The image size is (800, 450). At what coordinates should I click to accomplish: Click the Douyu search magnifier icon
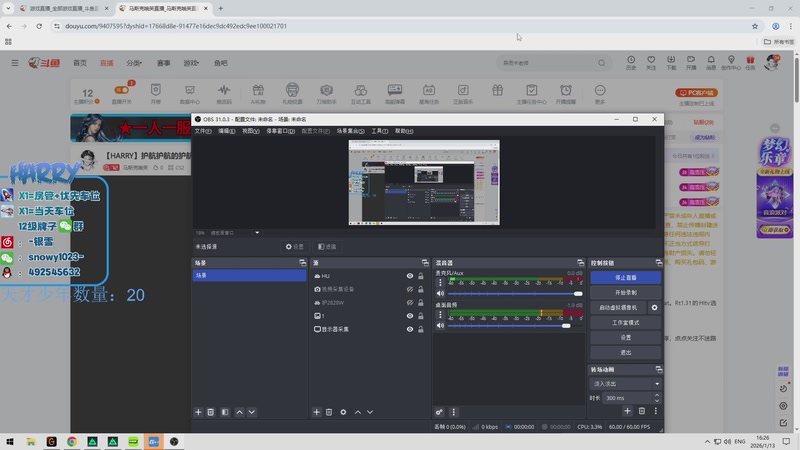coord(602,63)
